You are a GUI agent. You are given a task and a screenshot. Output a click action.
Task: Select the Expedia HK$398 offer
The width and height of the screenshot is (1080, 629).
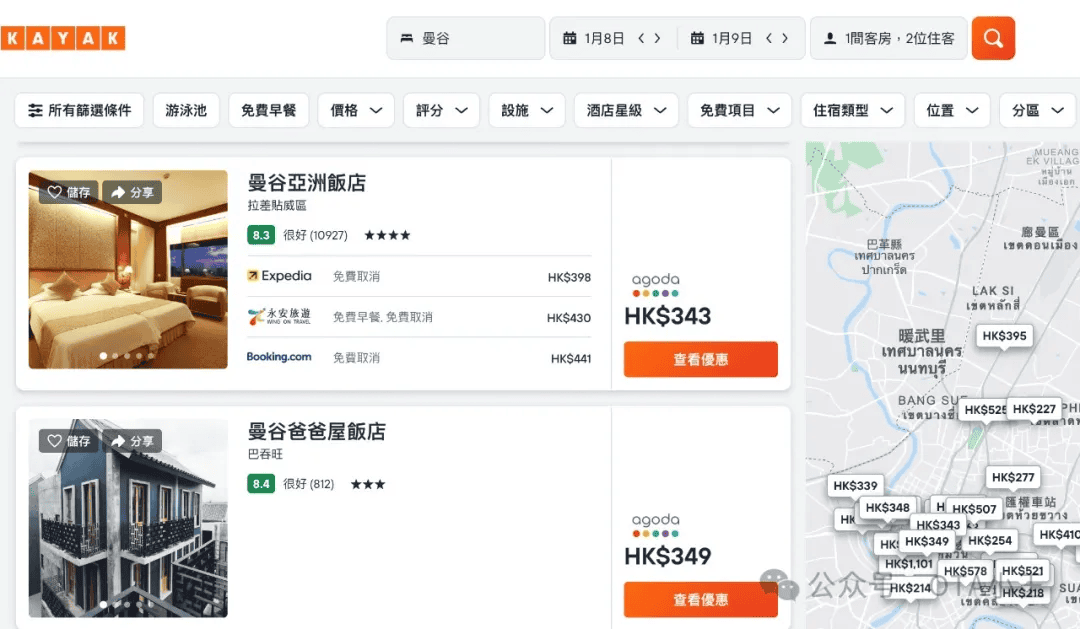[419, 276]
